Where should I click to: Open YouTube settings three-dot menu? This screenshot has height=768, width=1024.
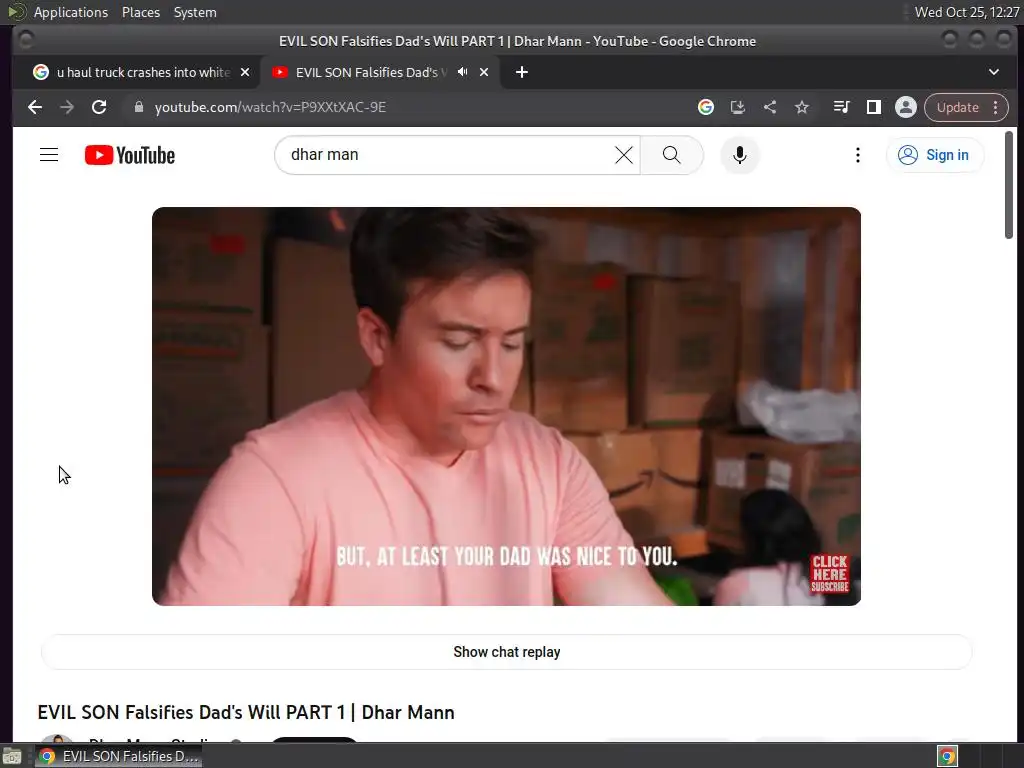coord(857,155)
